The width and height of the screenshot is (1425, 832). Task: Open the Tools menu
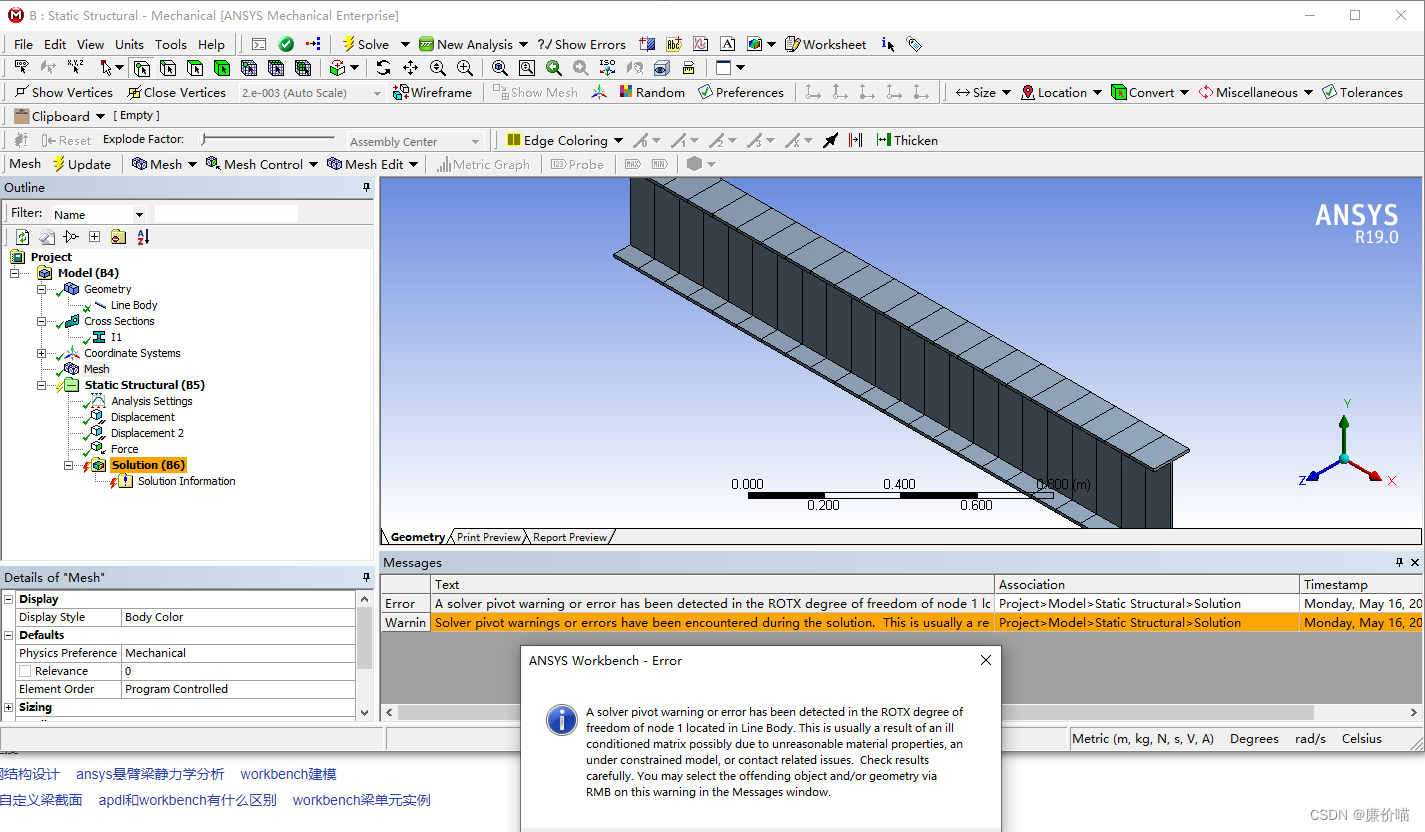(171, 44)
